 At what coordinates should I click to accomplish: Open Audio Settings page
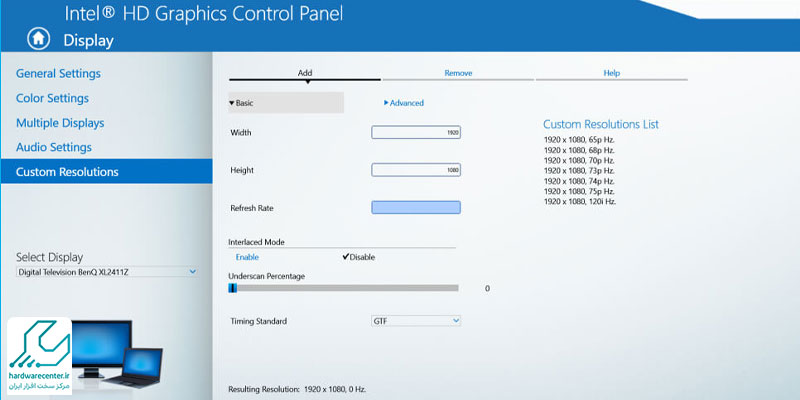pos(54,147)
